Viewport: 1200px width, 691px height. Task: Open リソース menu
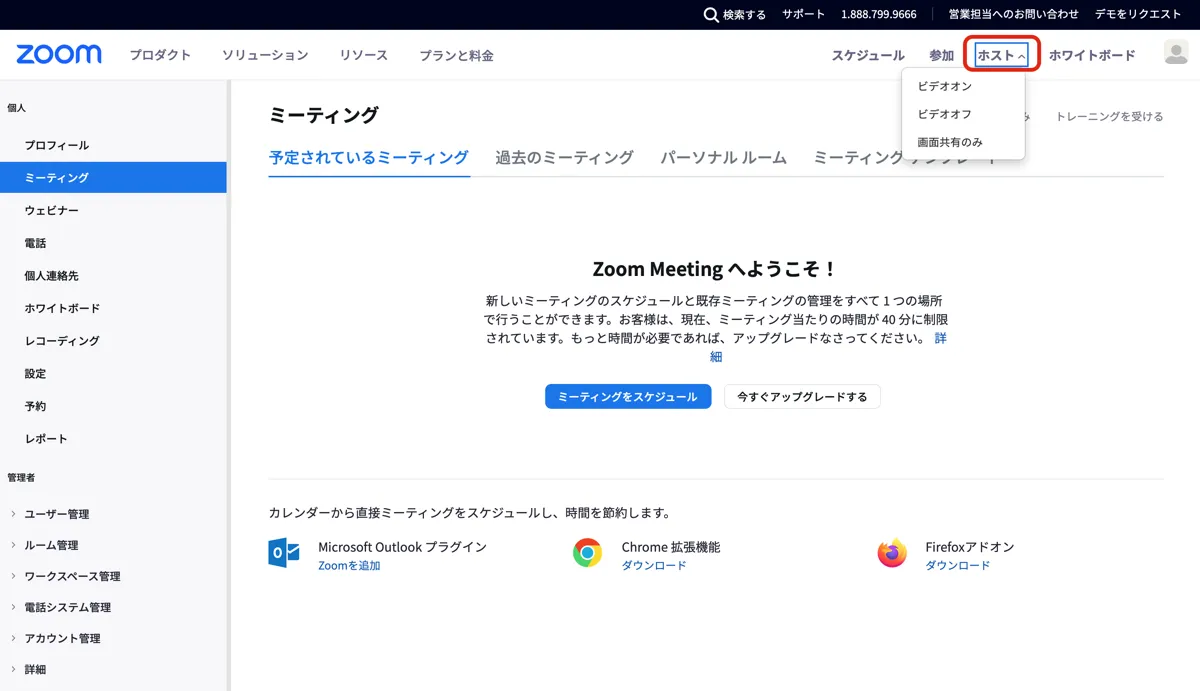363,55
